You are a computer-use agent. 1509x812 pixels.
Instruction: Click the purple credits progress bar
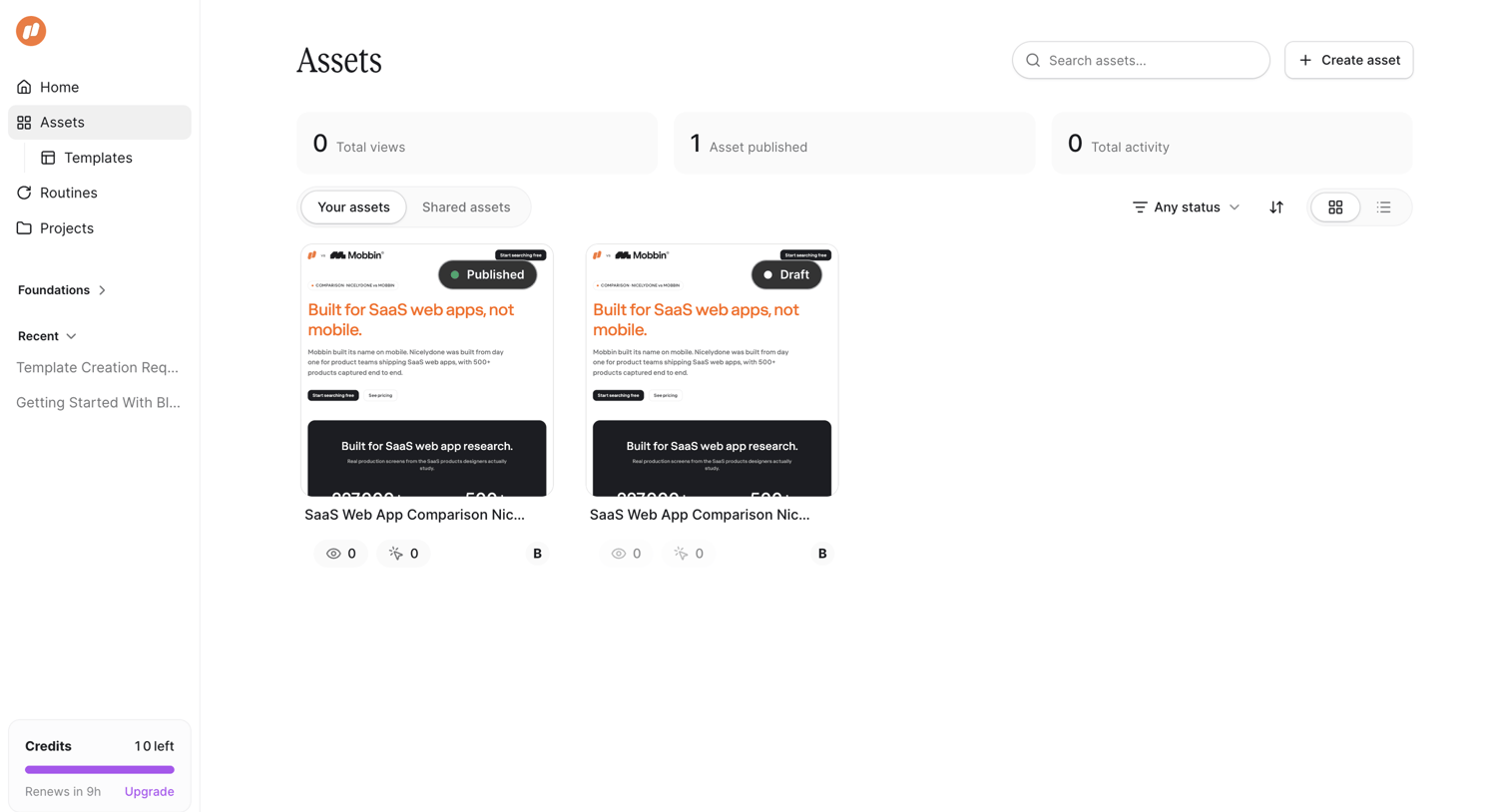100,770
